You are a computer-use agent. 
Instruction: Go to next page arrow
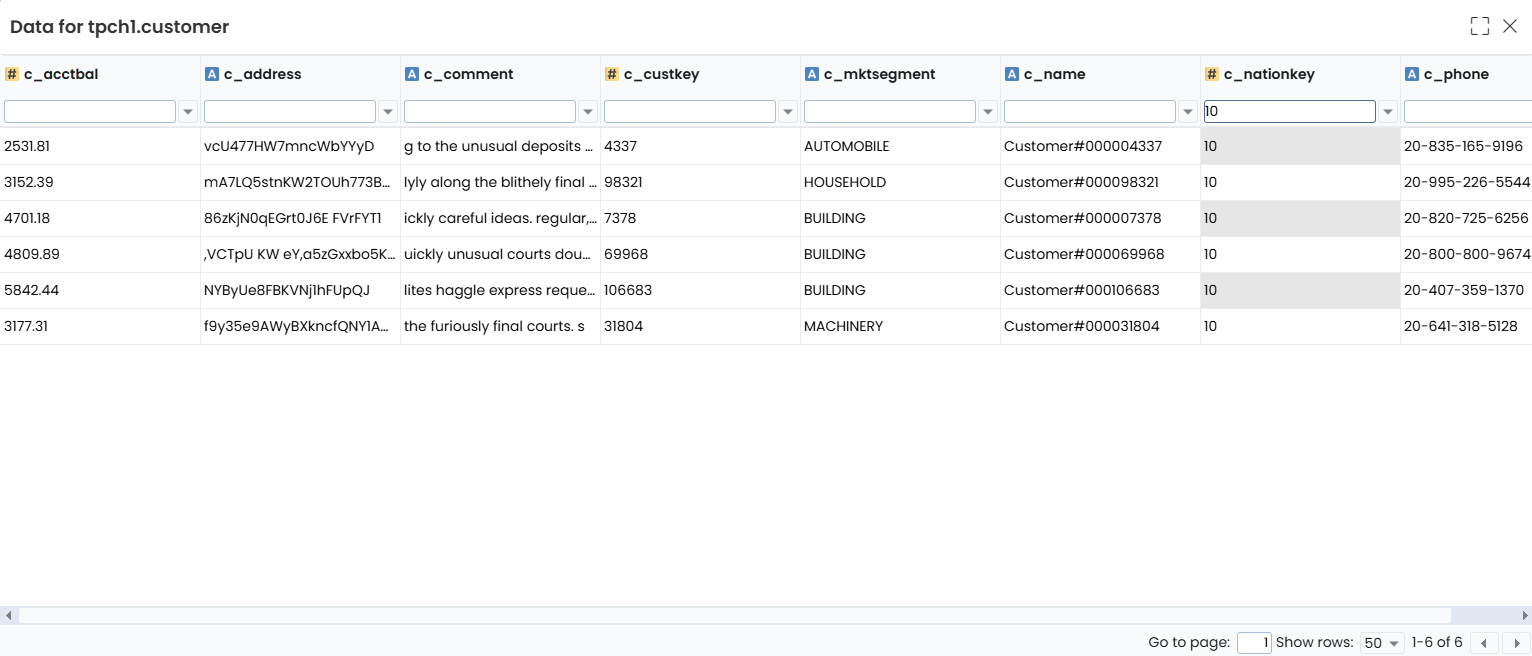[1516, 643]
